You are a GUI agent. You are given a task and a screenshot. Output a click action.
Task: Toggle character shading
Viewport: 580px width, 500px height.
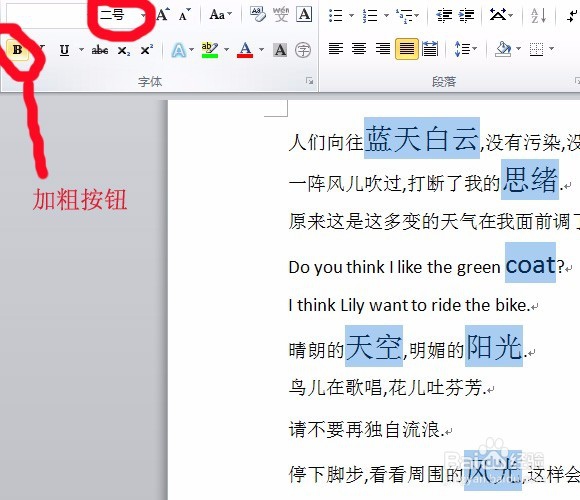click(x=280, y=50)
